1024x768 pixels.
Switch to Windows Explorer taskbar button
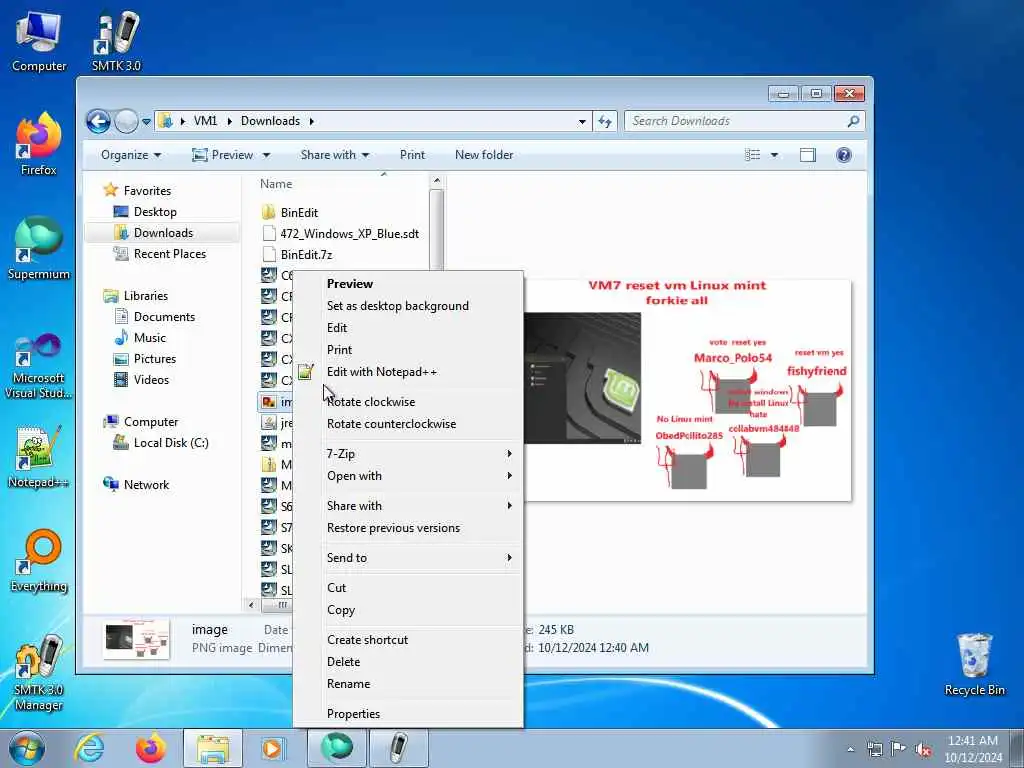[212, 748]
